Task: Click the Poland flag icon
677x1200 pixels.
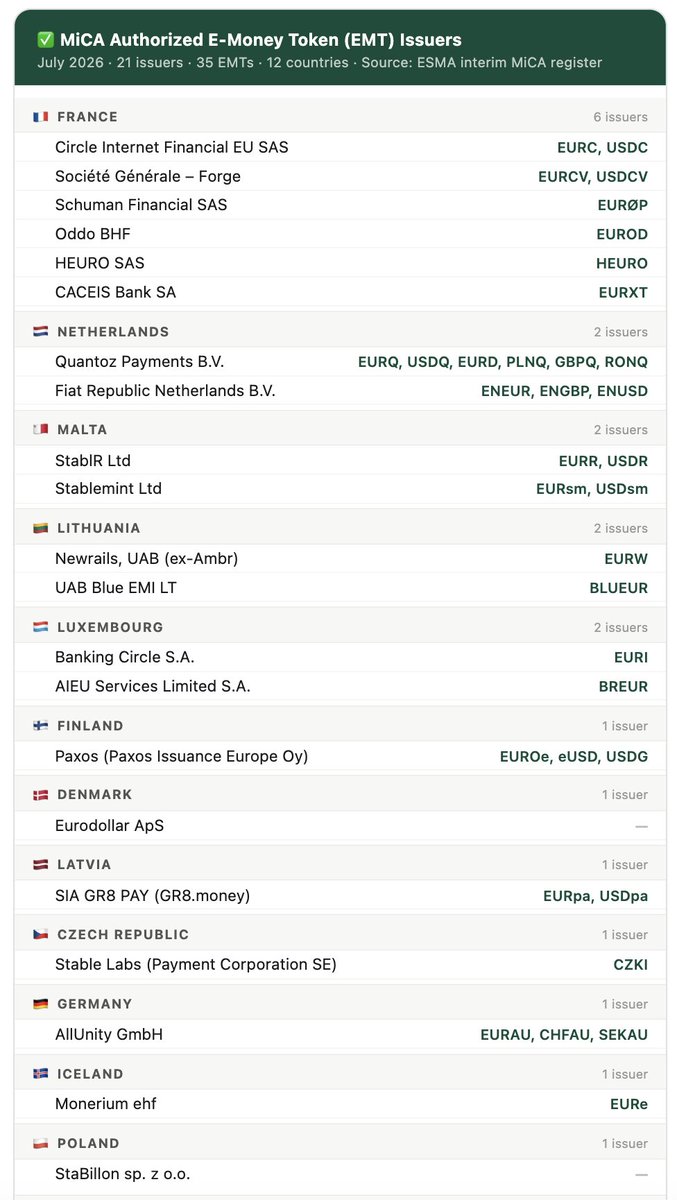Action: (40, 1144)
